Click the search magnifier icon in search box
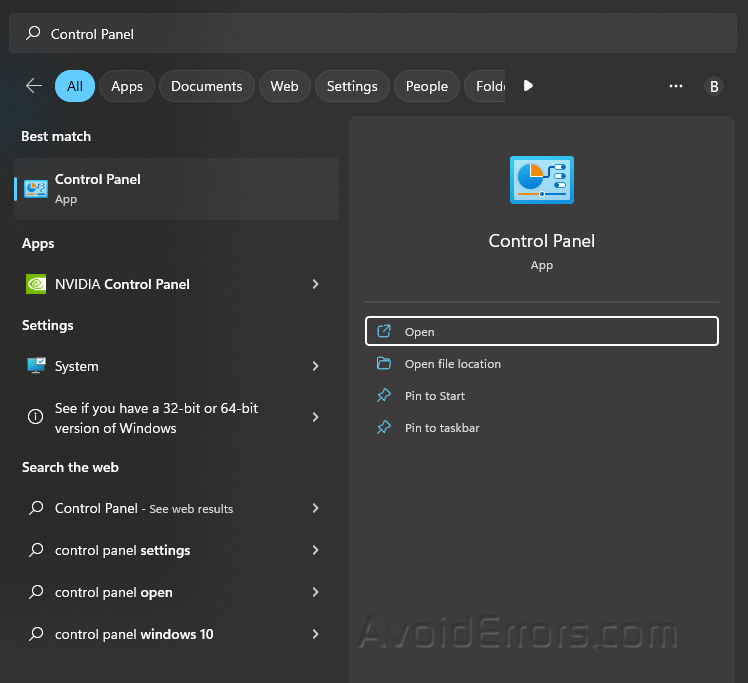Screen dimensions: 748x683 [33, 33]
